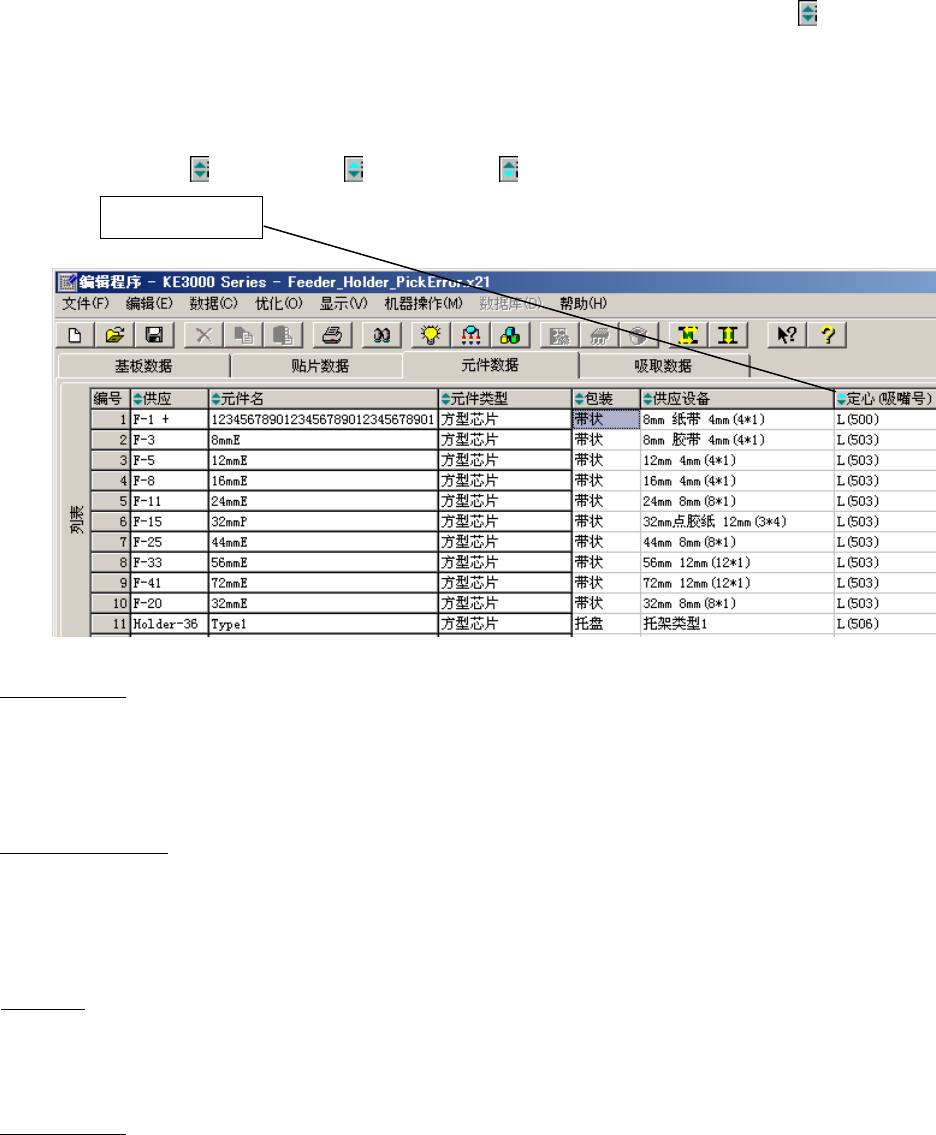Screen dimensions: 936x1135
Task: Click the light bulb toolbar icon
Action: (431, 335)
